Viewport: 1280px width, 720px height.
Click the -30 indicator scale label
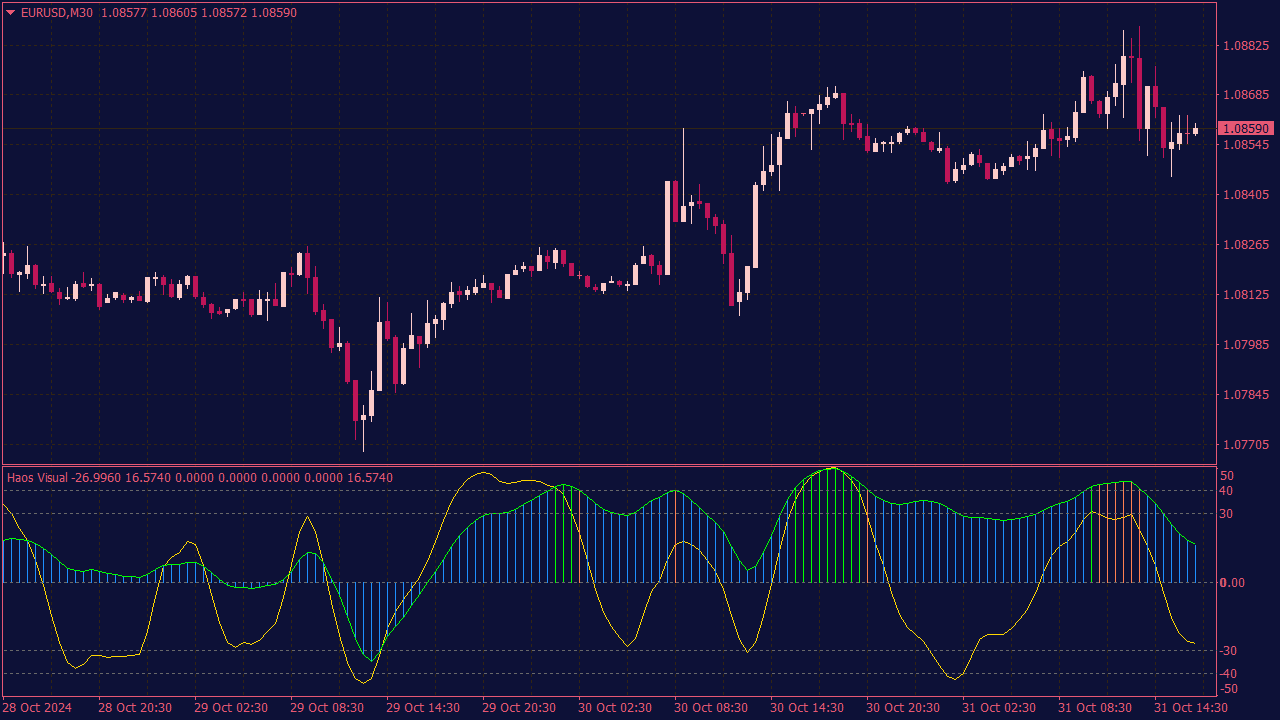click(1229, 651)
